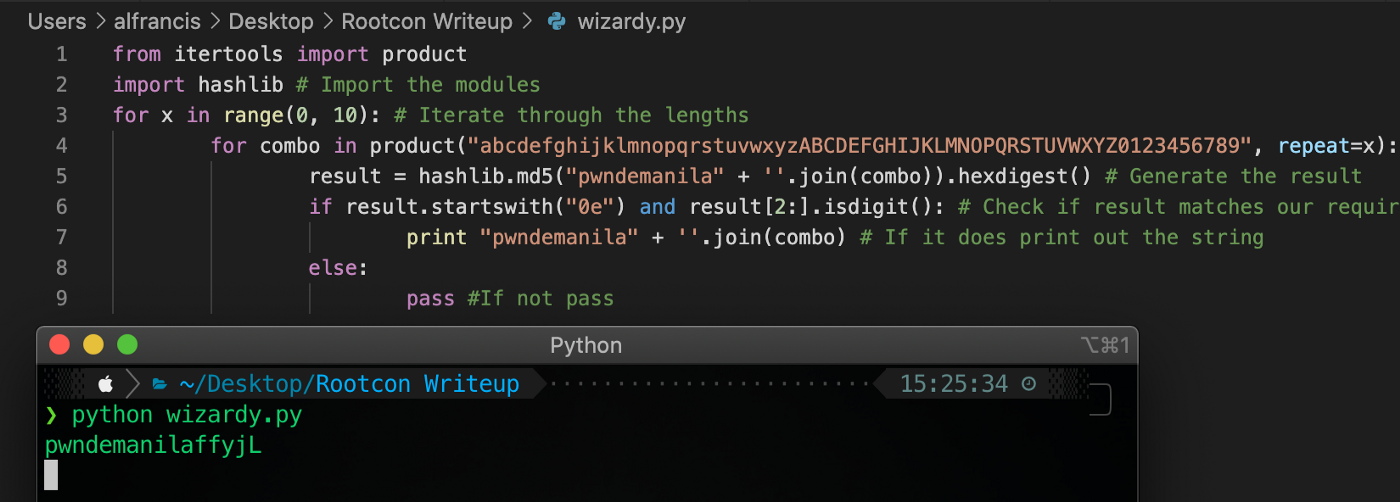Close the Python terminal window

(x=60, y=345)
